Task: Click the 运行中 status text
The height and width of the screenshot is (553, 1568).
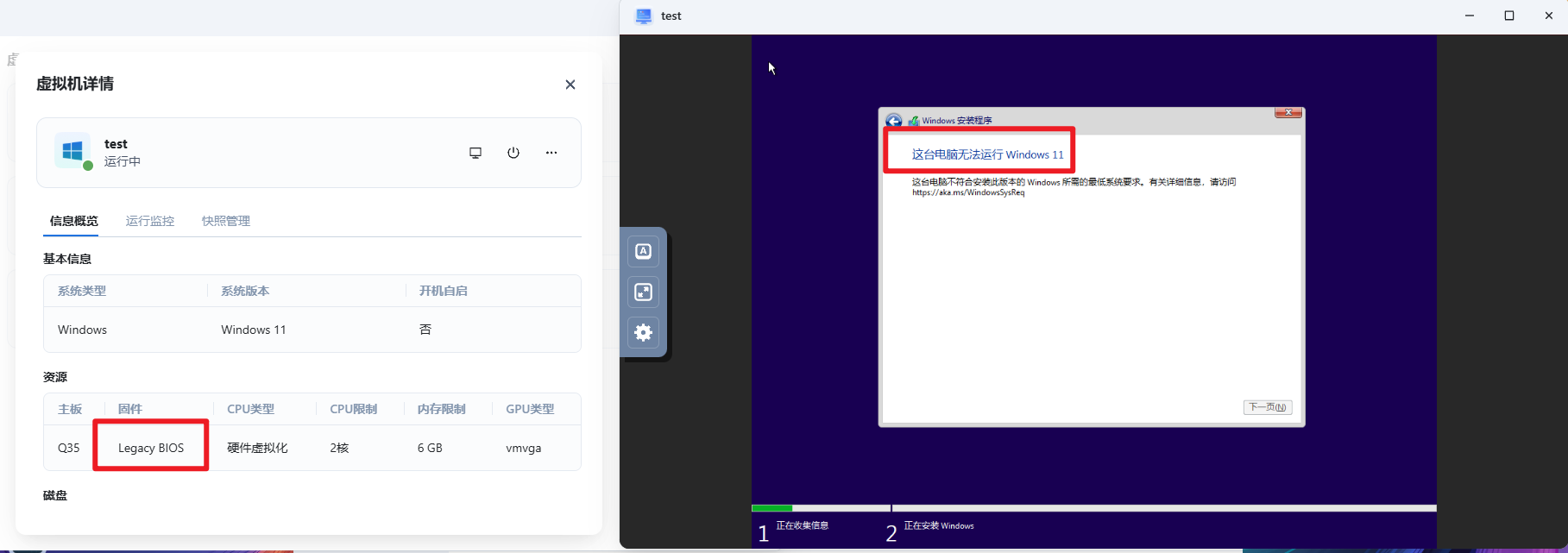Action: [123, 161]
